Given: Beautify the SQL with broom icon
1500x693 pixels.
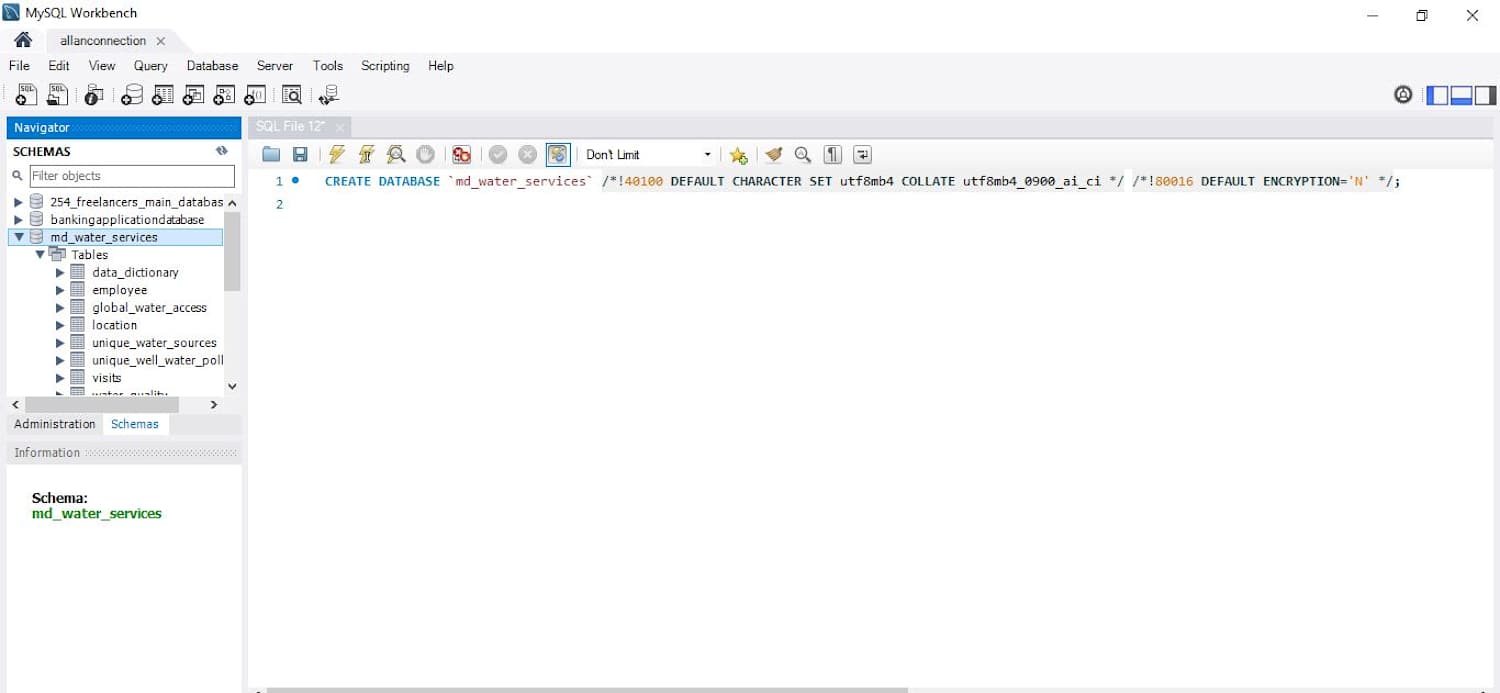Looking at the screenshot, I should coord(773,154).
